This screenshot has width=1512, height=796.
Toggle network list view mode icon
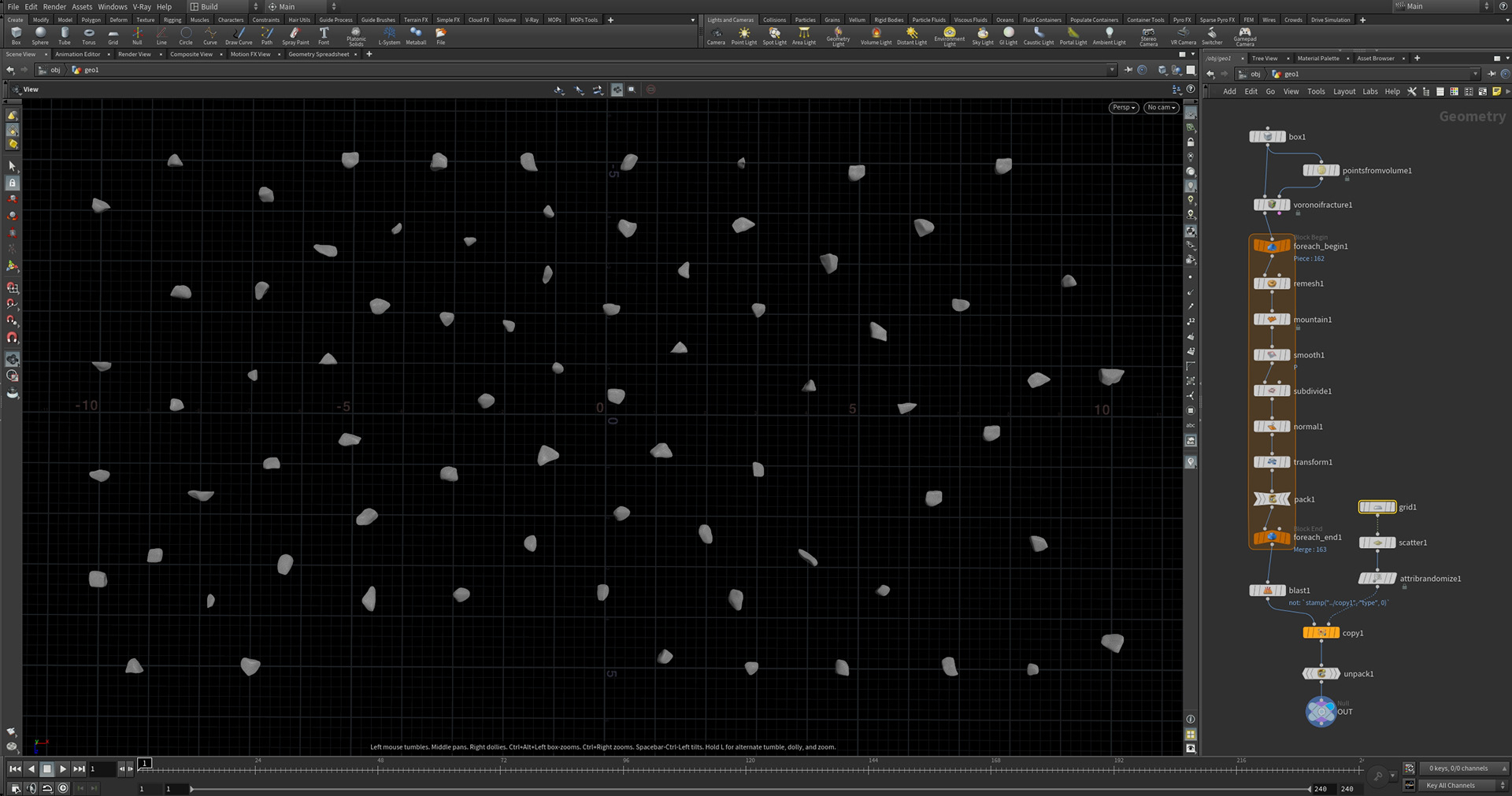pyautogui.click(x=1440, y=91)
